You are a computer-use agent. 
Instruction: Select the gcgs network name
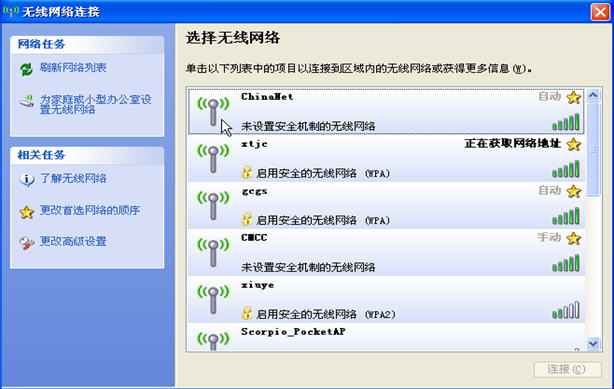pos(255,191)
